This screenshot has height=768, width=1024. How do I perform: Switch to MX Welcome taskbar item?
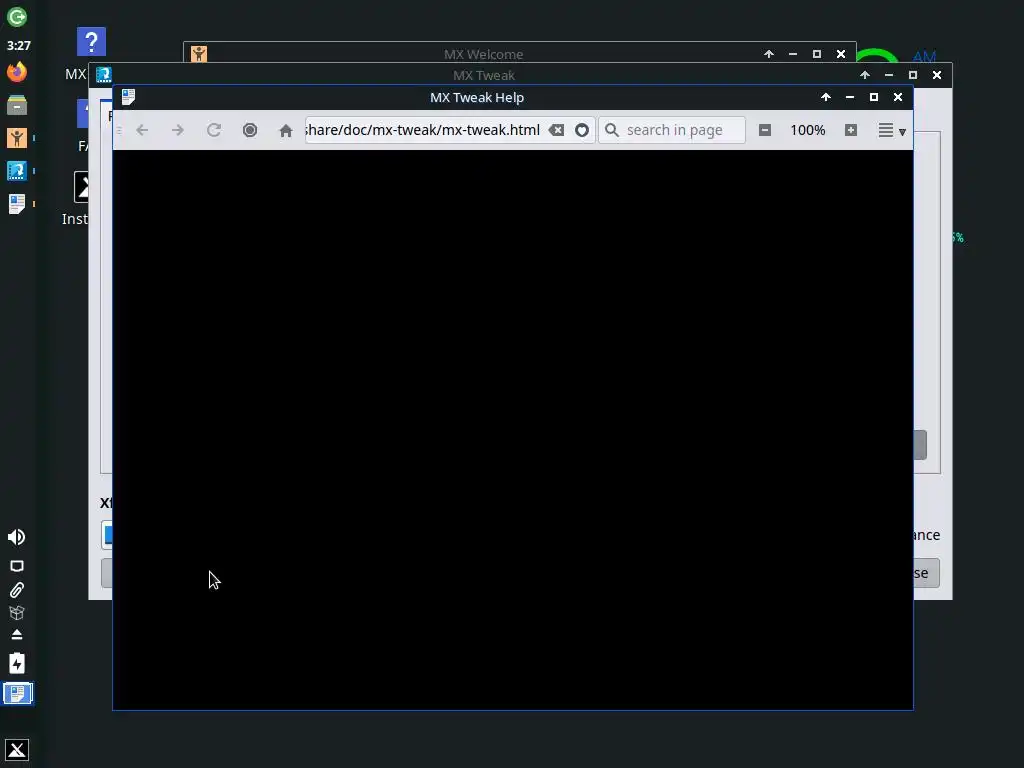click(17, 138)
